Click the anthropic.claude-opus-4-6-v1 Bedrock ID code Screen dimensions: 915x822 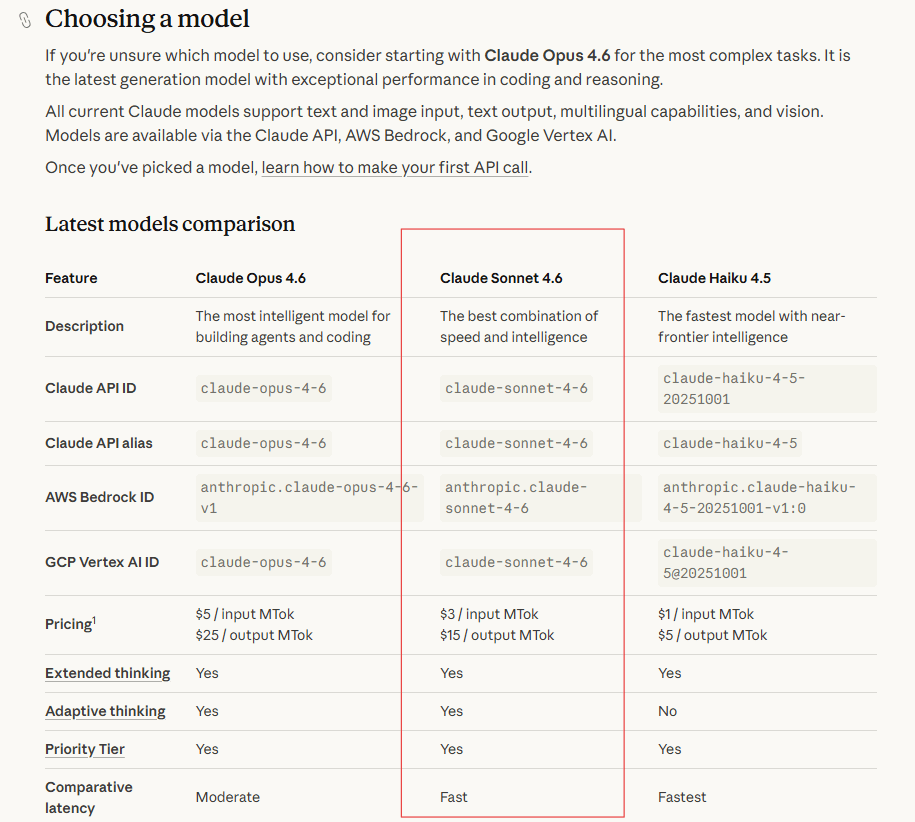click(x=309, y=498)
